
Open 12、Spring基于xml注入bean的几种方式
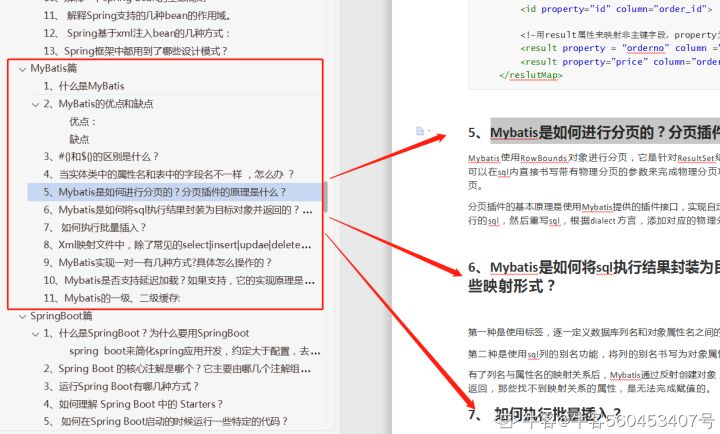tap(137, 33)
